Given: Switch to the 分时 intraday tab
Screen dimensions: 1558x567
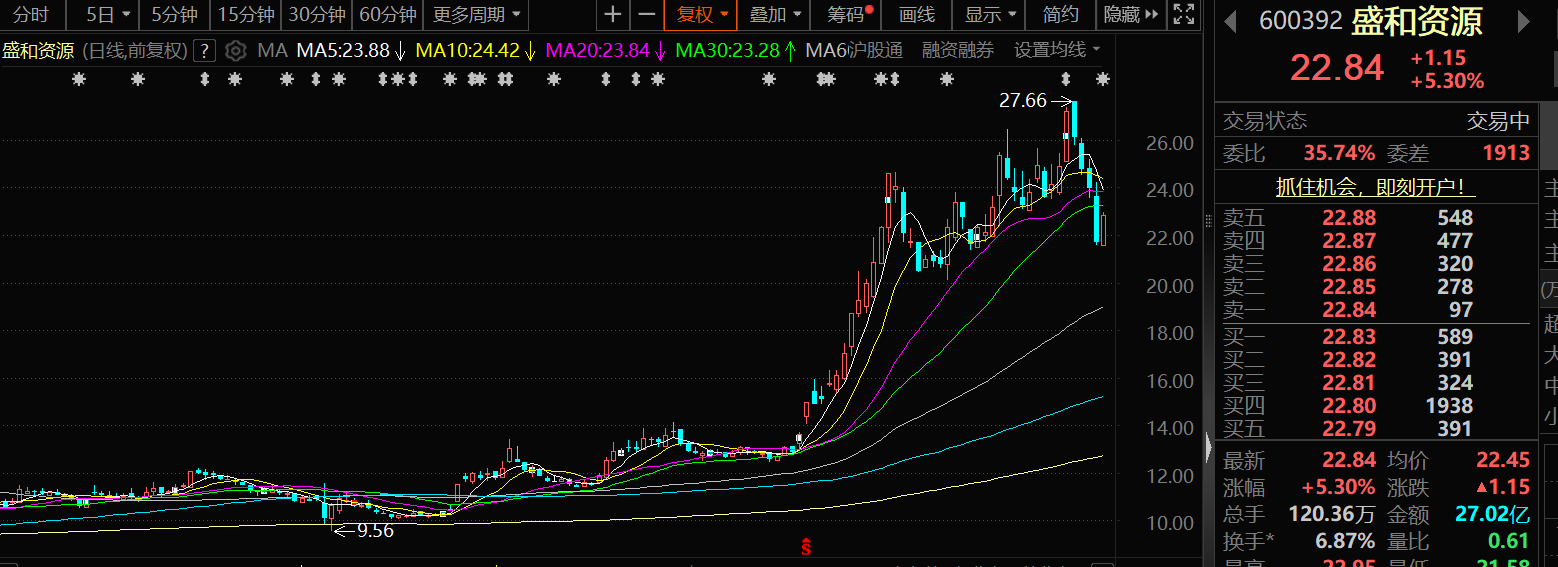Looking at the screenshot, I should pyautogui.click(x=30, y=15).
